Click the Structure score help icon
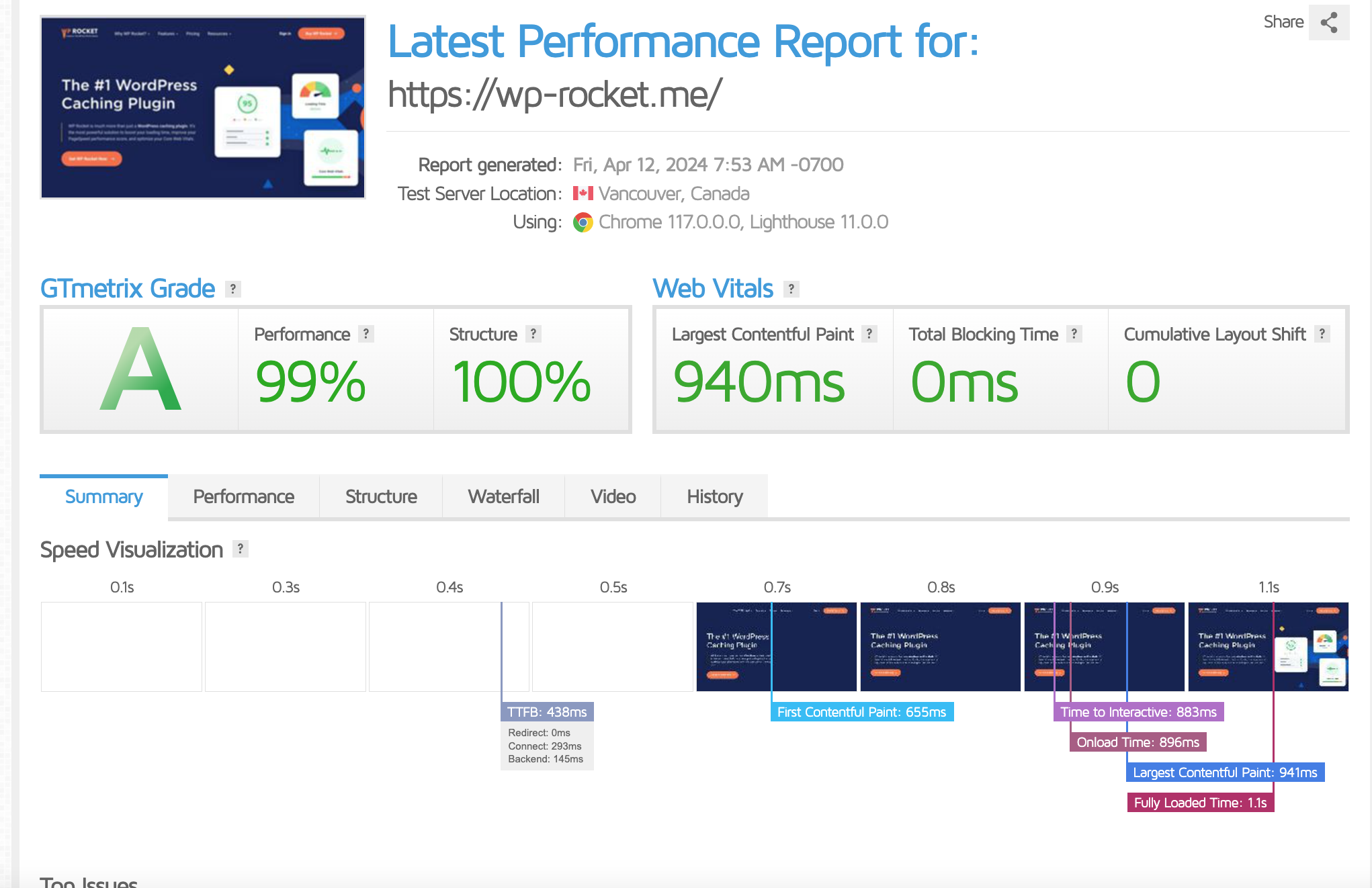The image size is (1372, 888). pyautogui.click(x=533, y=334)
